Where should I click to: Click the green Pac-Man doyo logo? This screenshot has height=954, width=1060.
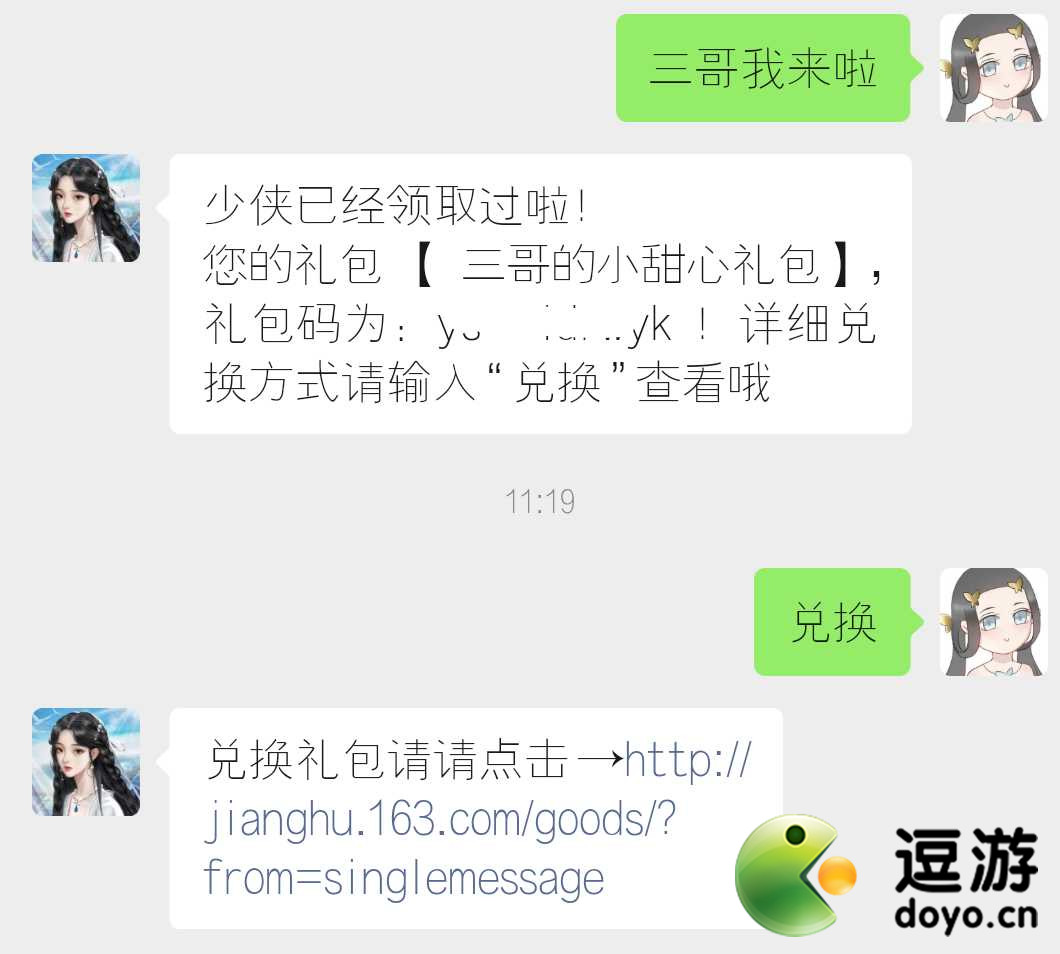[x=796, y=874]
